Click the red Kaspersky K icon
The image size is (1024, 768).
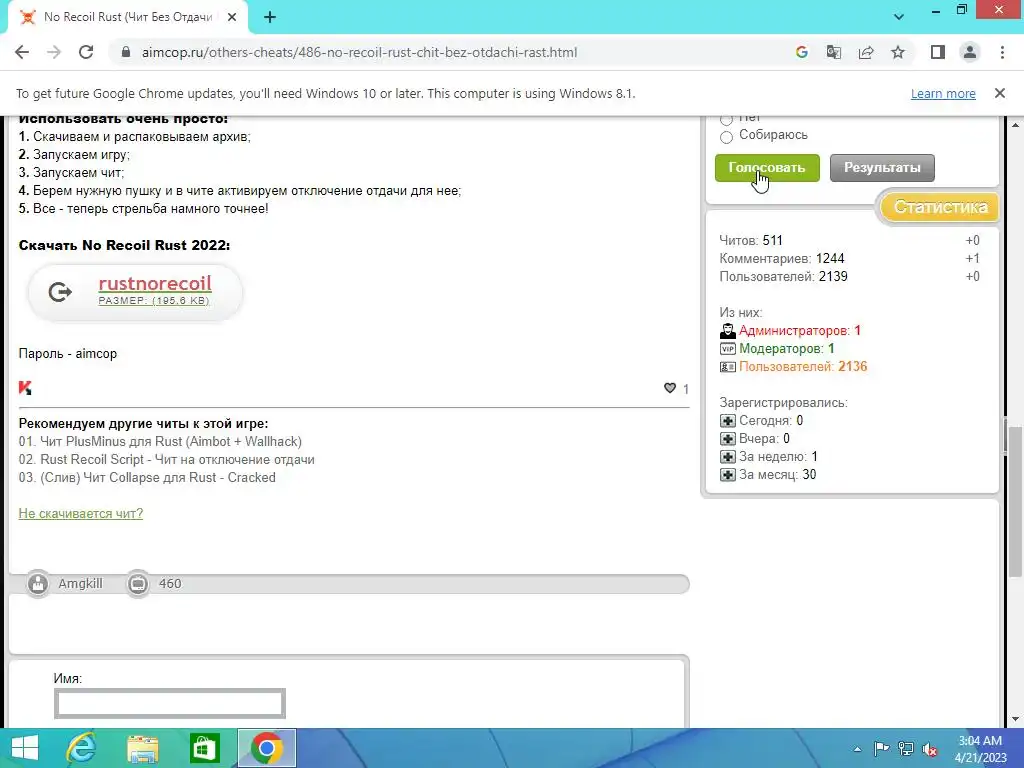(25, 388)
